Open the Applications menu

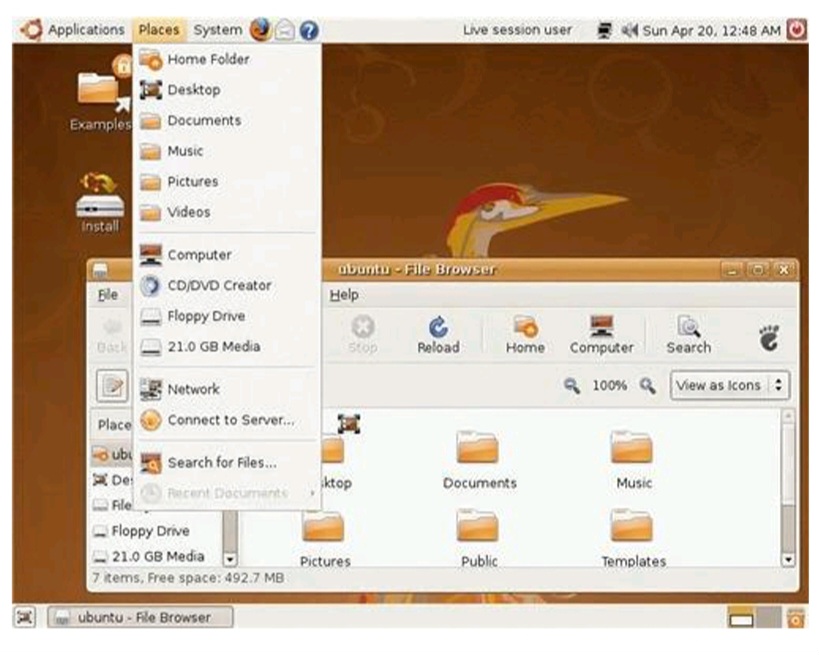coord(86,30)
